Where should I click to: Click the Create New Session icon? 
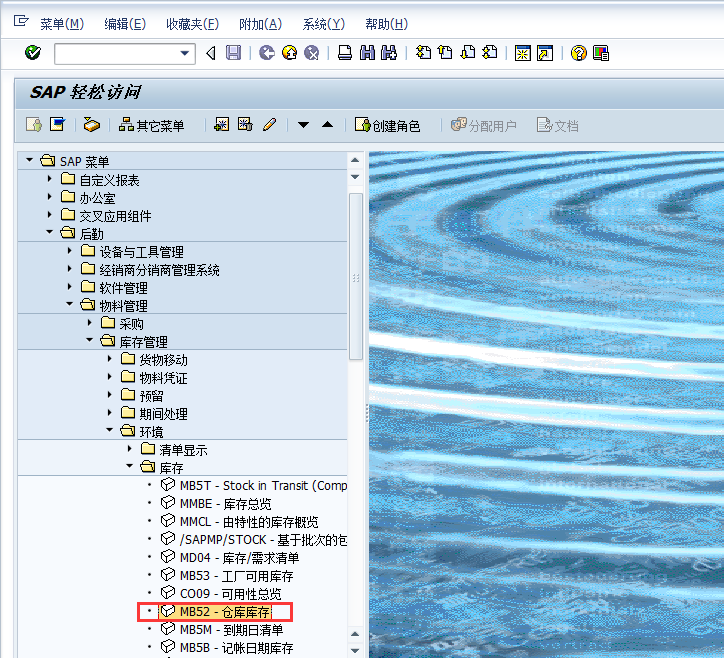[x=523, y=53]
